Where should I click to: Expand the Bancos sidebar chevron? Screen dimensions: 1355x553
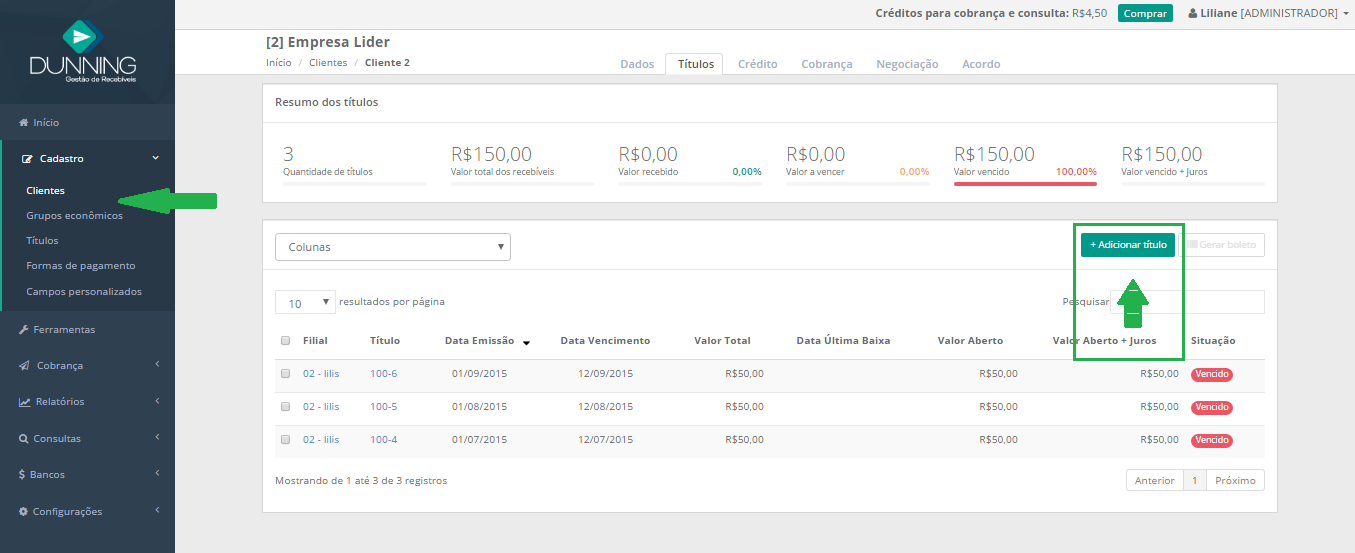pyautogui.click(x=157, y=474)
